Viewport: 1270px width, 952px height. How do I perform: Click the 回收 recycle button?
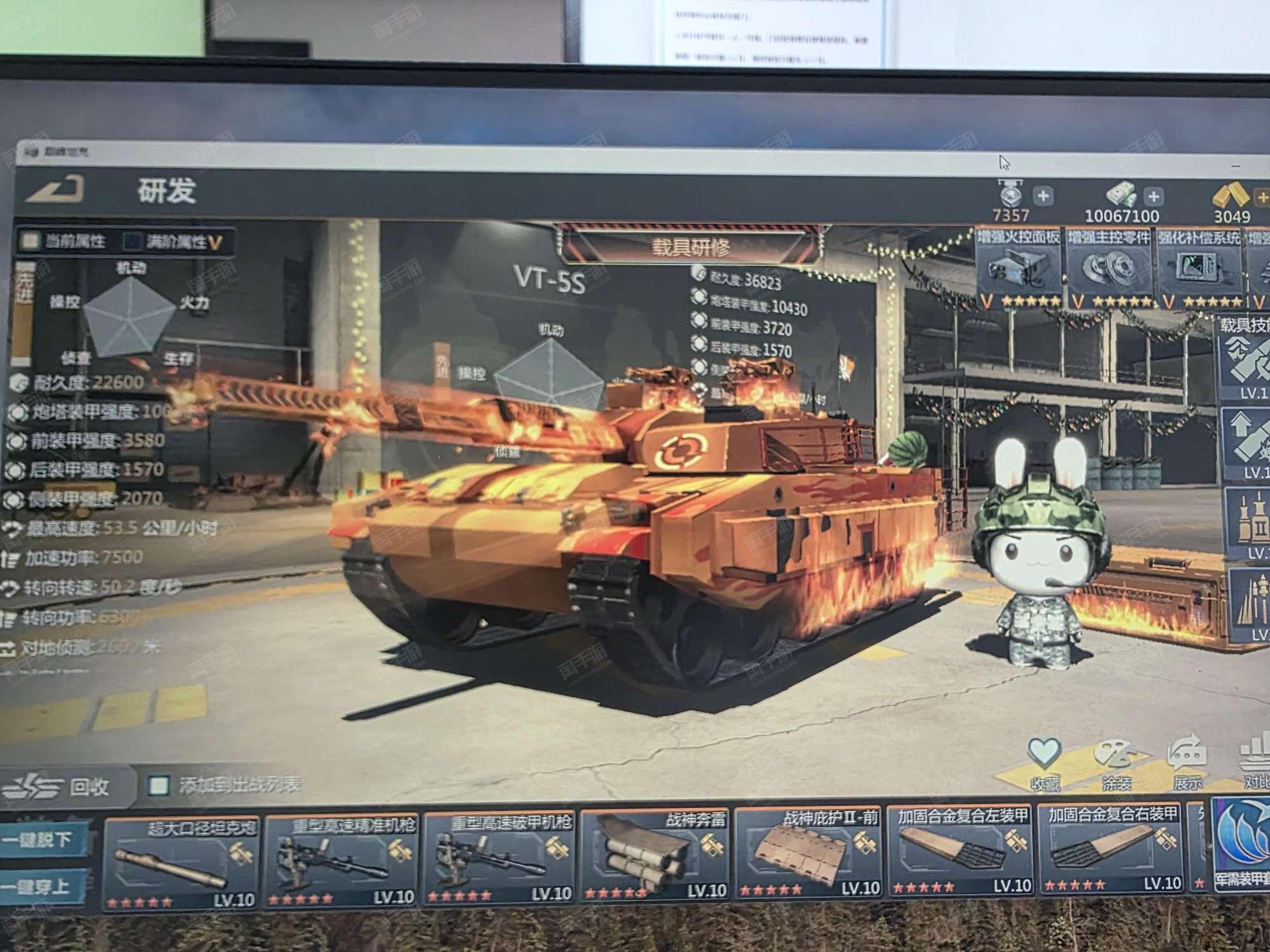pos(66,786)
